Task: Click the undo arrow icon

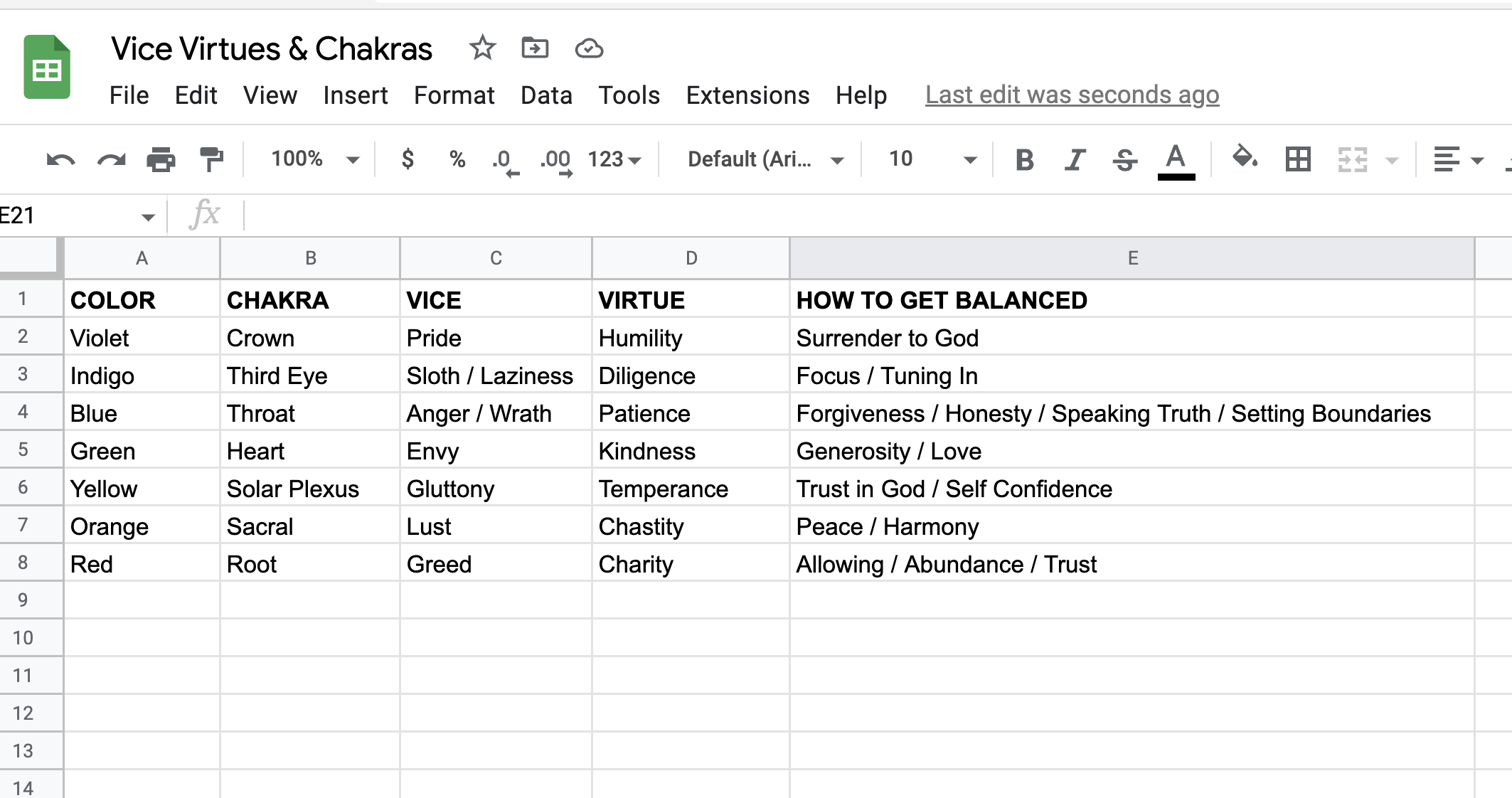Action: tap(60, 159)
